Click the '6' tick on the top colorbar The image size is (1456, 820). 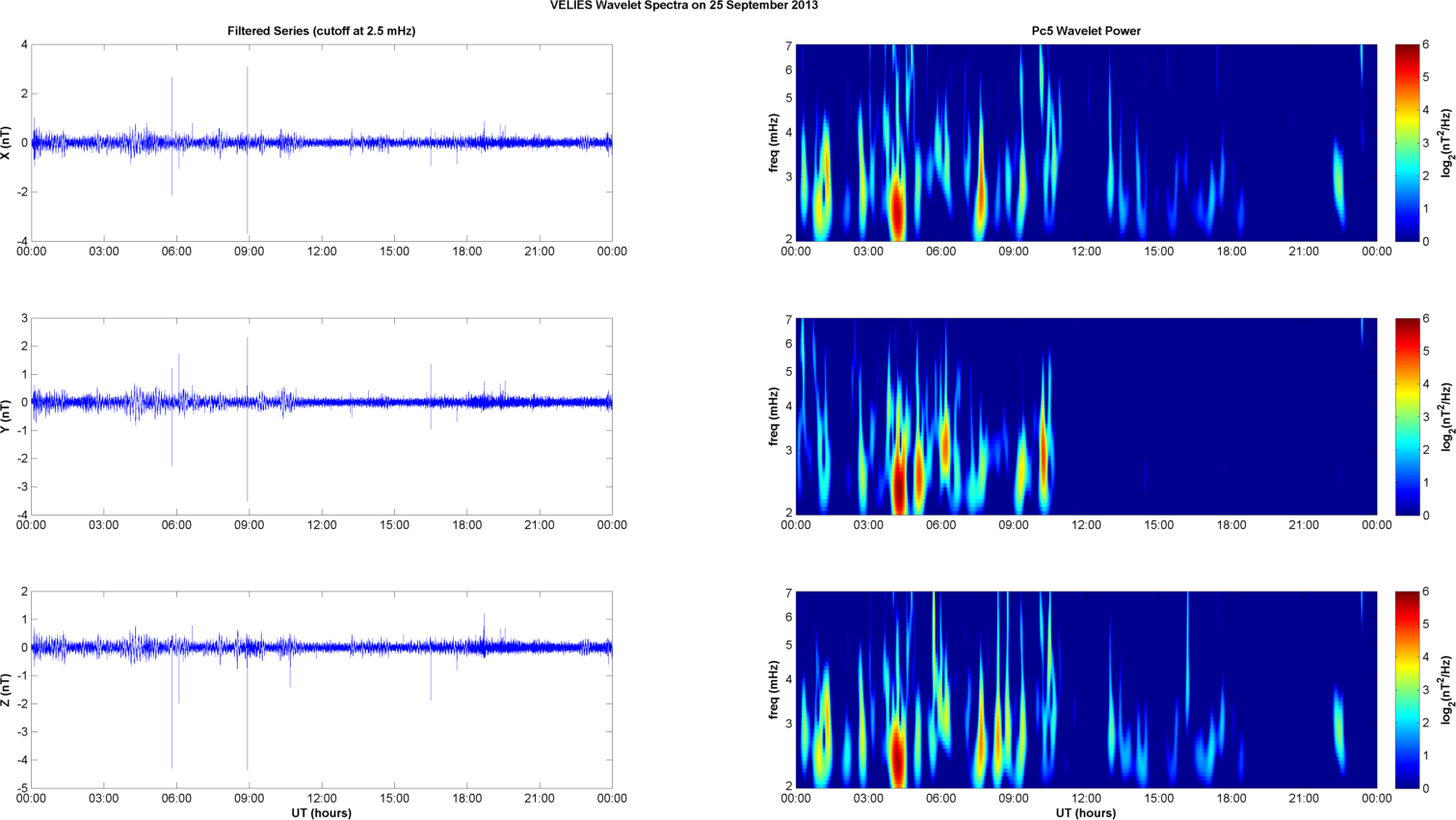click(1425, 44)
